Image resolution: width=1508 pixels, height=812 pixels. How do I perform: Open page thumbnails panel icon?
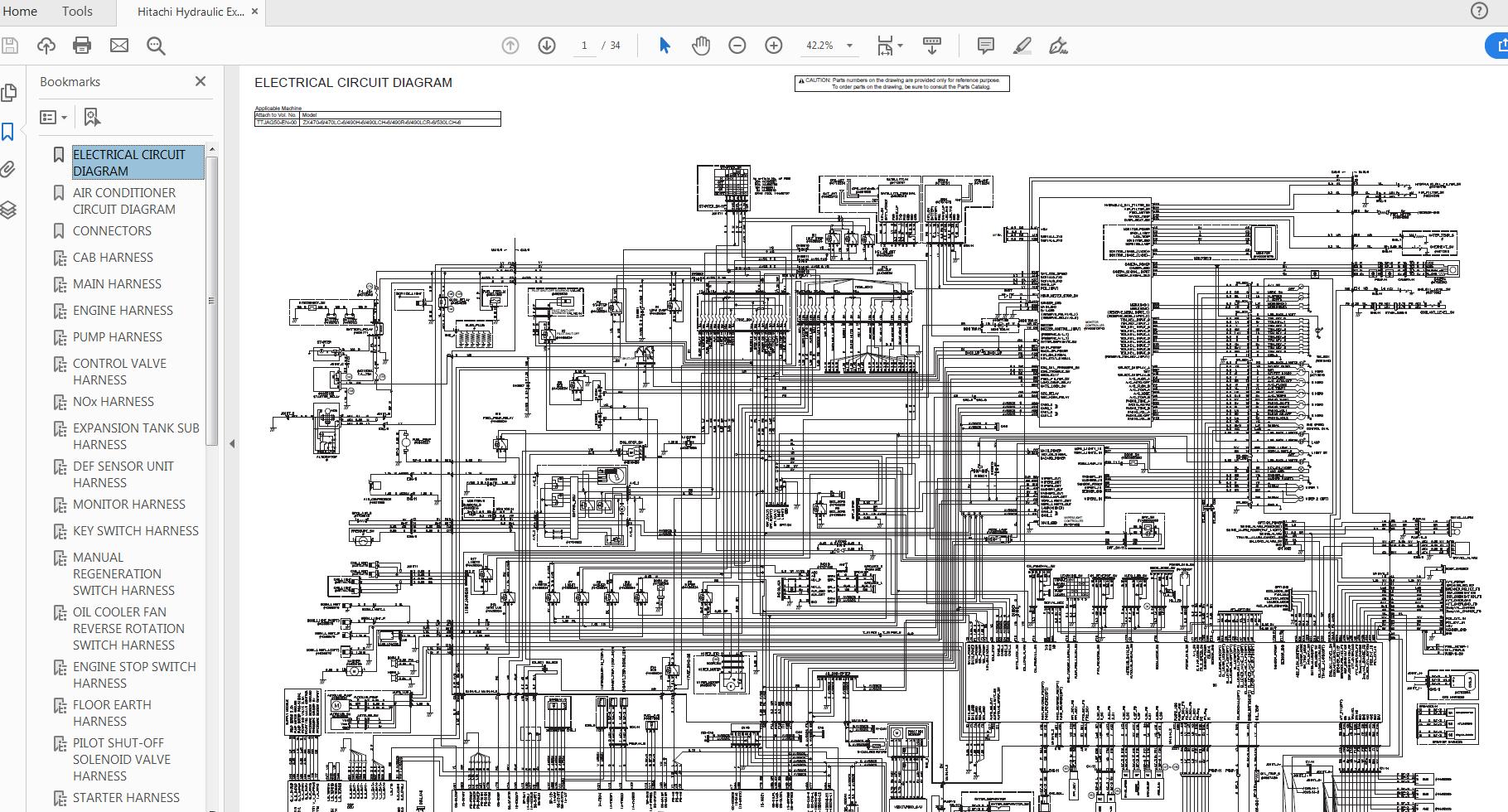click(x=9, y=93)
